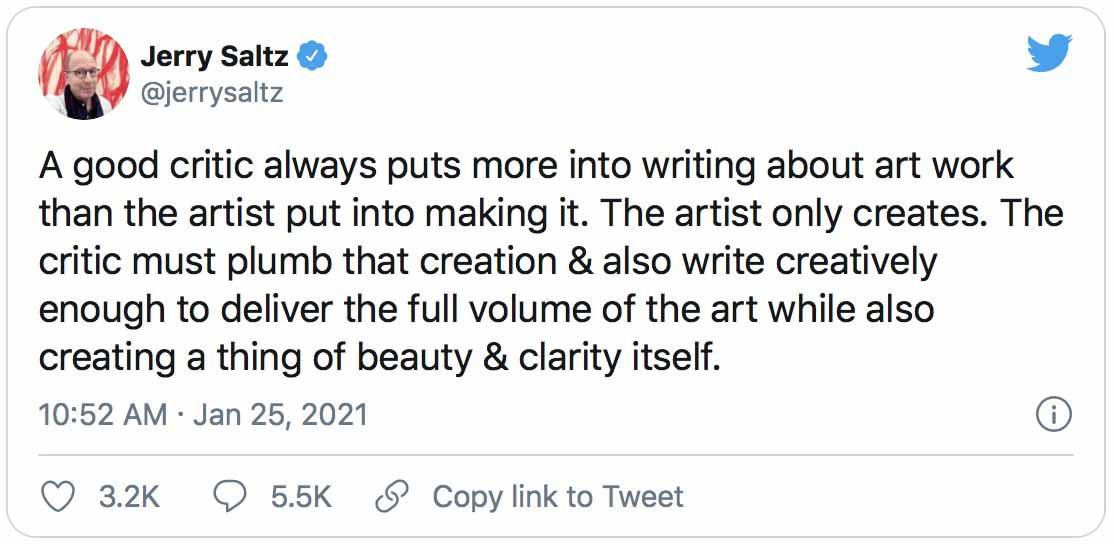Like the tweet via heart icon

(62, 497)
